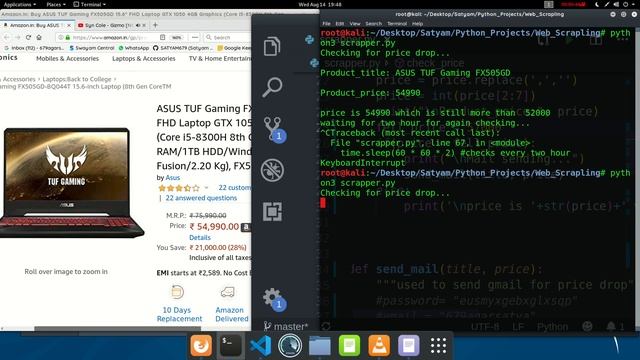Change the Python language mode in status bar
The height and width of the screenshot is (360, 640).
pyautogui.click(x=552, y=327)
